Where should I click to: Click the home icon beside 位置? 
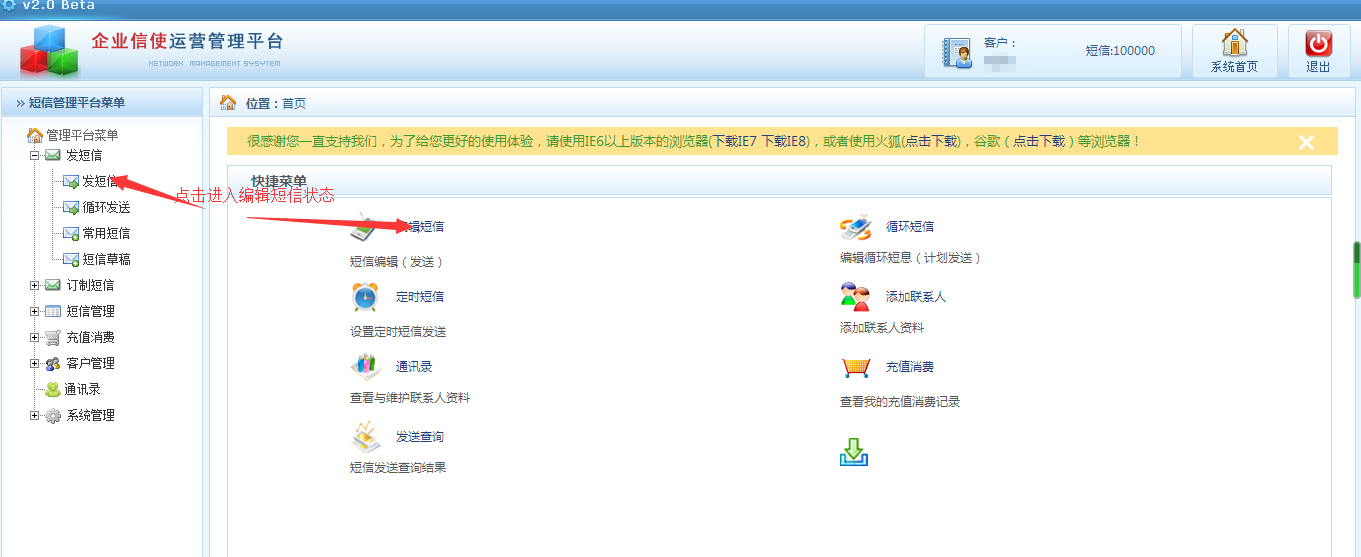228,103
